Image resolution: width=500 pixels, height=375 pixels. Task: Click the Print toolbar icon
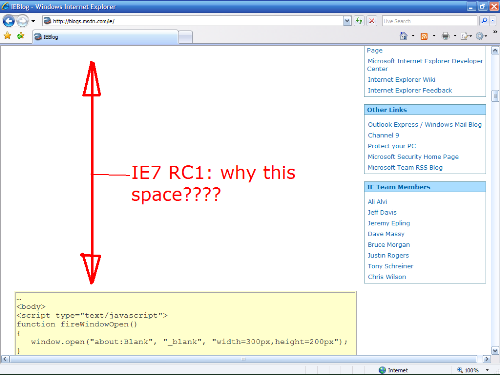446,36
